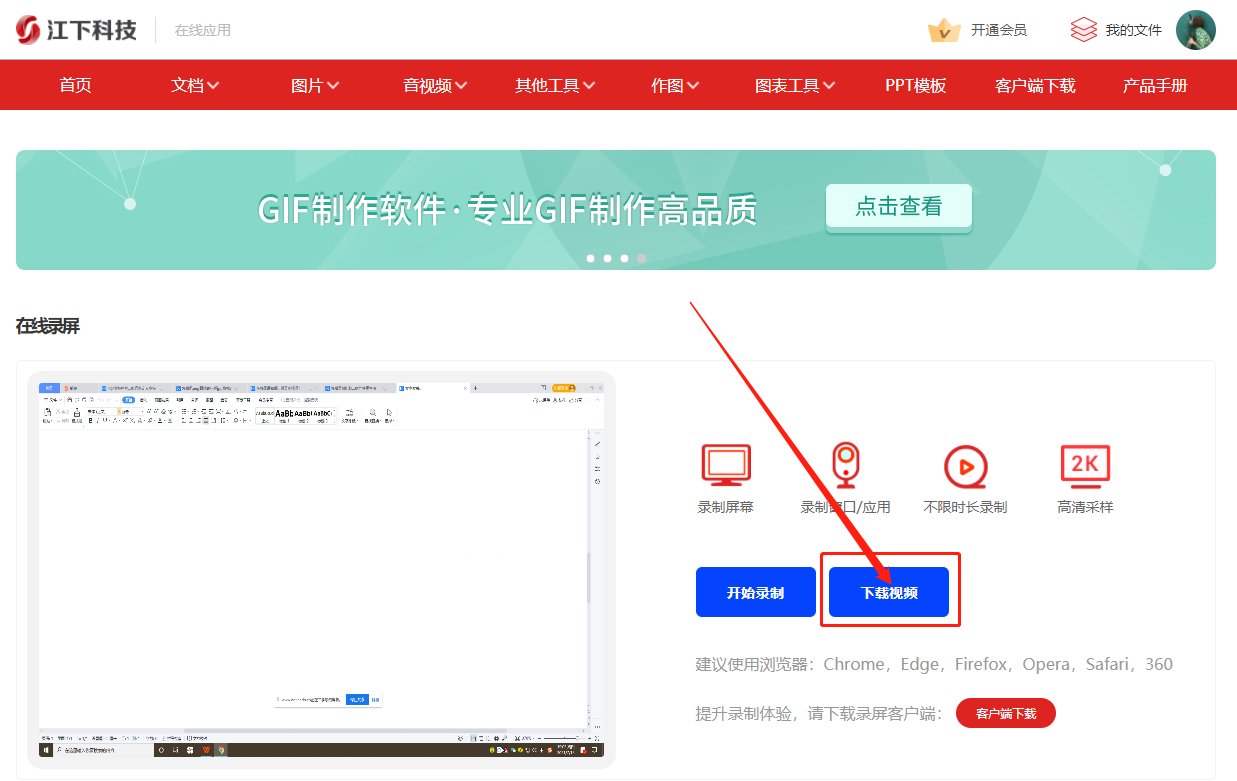Click the stacked layers icon beside 我的文件
The width and height of the screenshot is (1237, 781).
point(1083,29)
